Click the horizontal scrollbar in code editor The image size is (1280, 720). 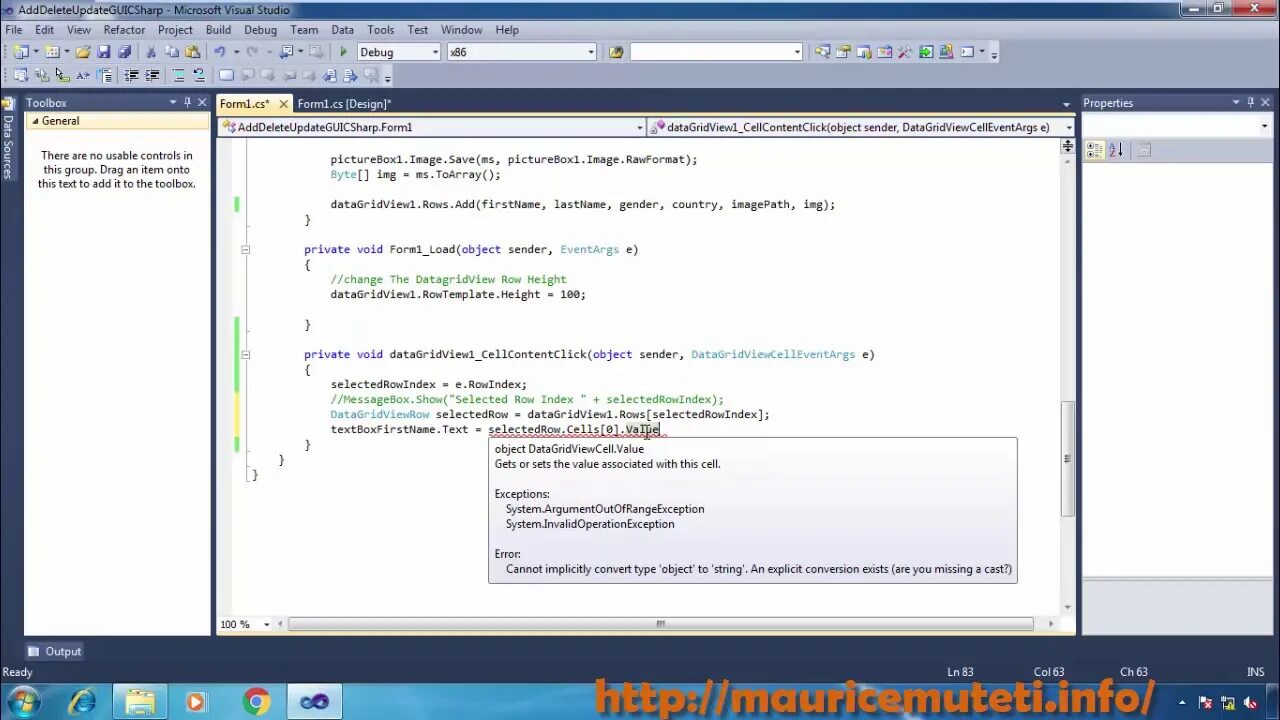tap(660, 624)
